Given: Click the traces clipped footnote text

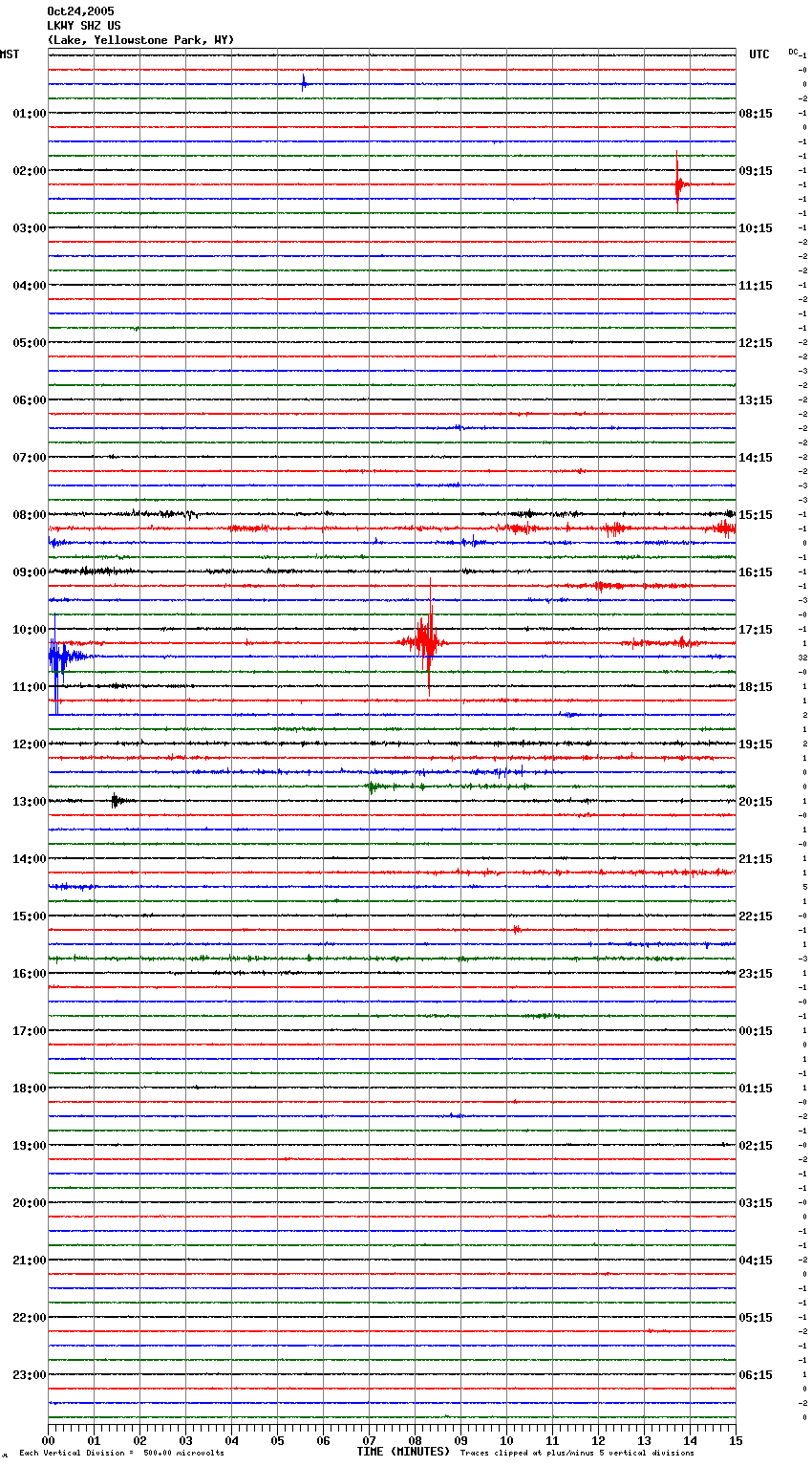Looking at the screenshot, I should [x=577, y=1454].
